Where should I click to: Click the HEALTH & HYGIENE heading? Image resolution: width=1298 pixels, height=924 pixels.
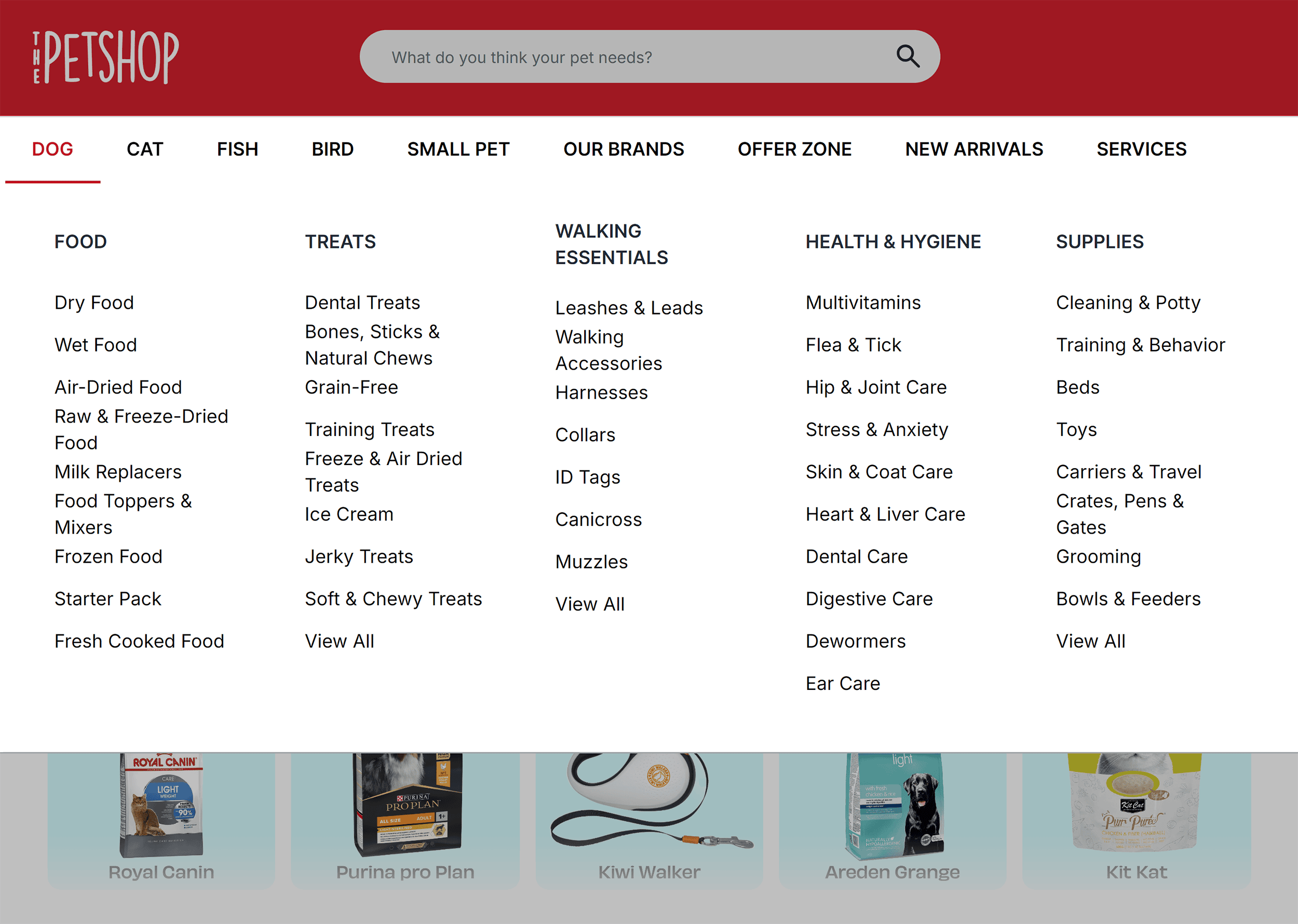click(893, 242)
